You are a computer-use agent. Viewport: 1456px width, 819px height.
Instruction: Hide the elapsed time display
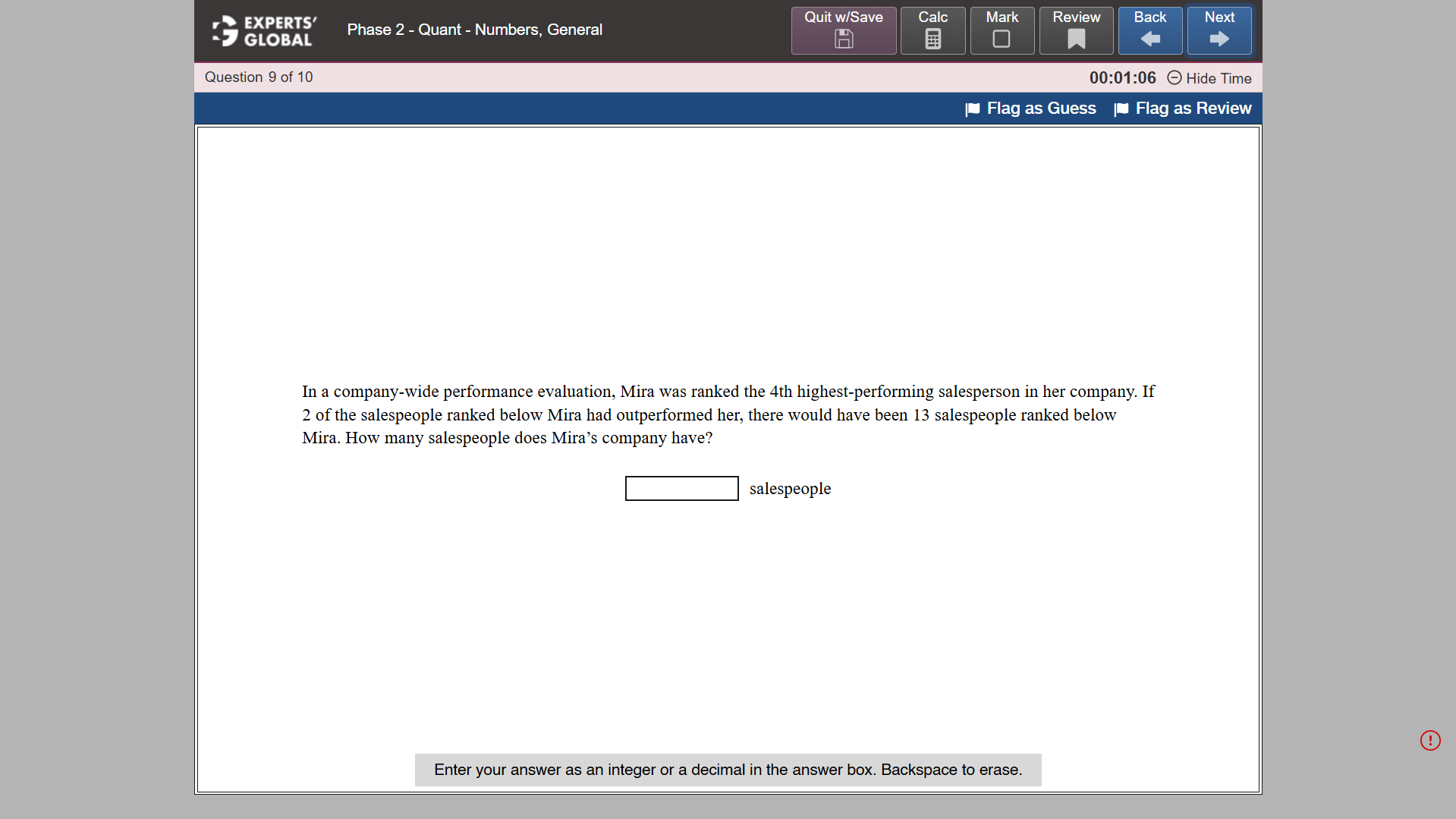1218,78
